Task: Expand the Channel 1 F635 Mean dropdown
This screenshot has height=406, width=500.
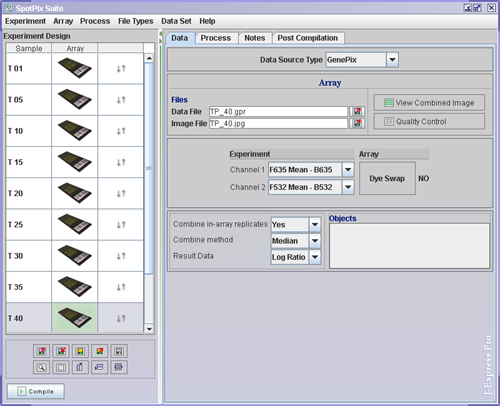Action: click(x=348, y=170)
